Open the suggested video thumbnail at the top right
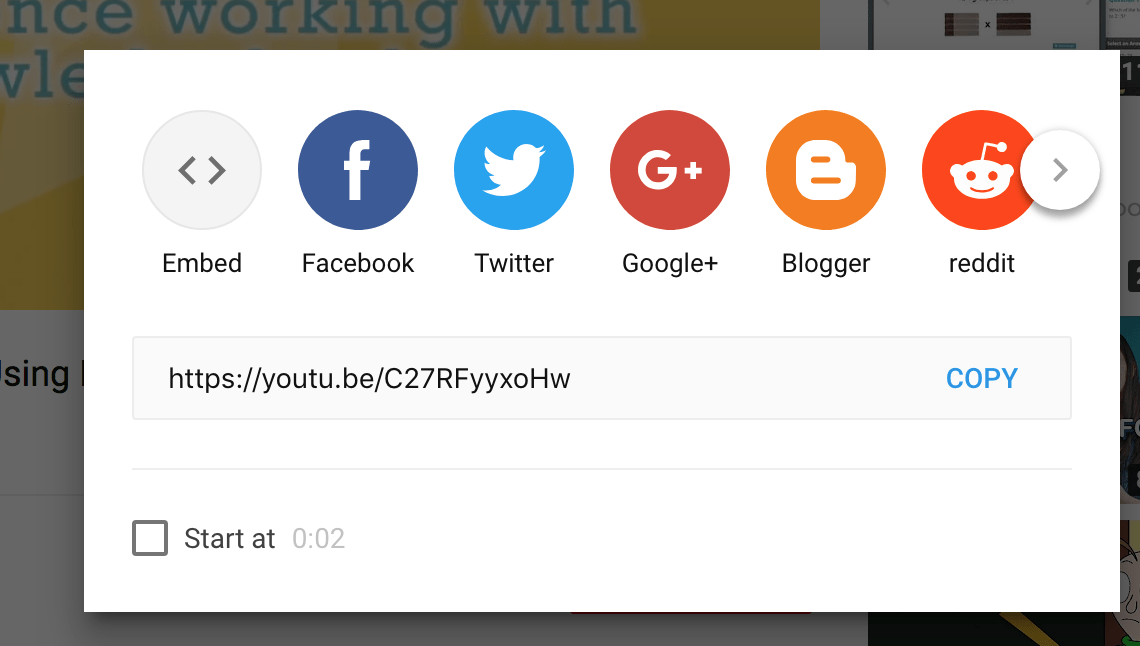 (x=988, y=25)
